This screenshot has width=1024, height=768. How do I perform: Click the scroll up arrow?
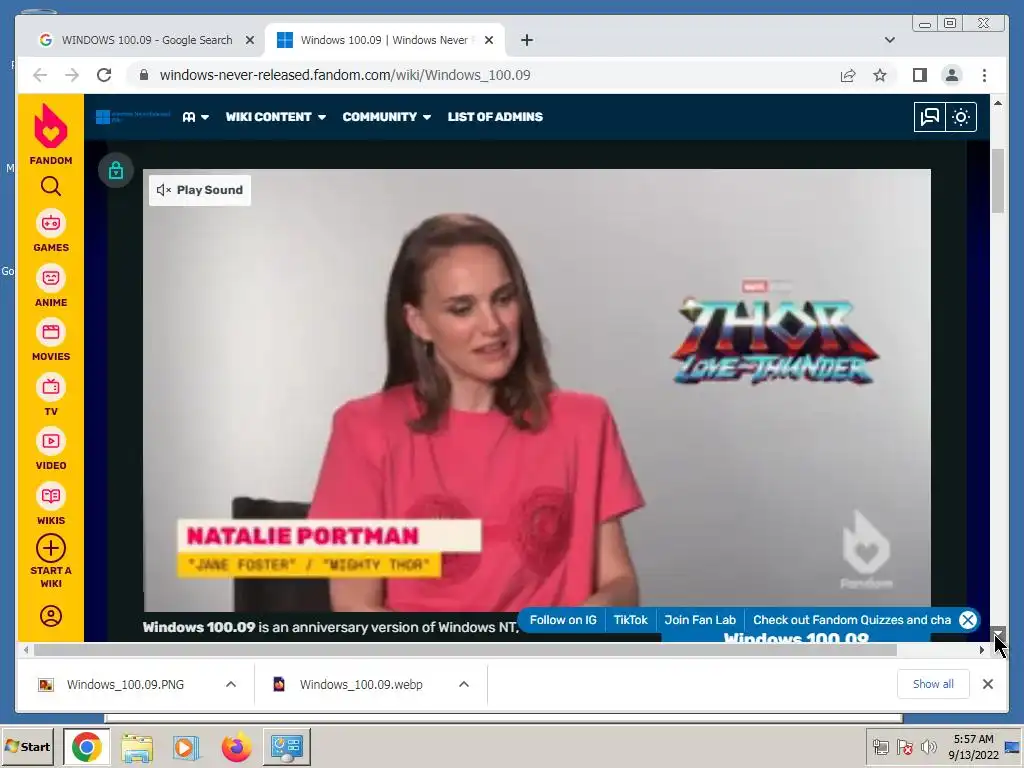(997, 103)
